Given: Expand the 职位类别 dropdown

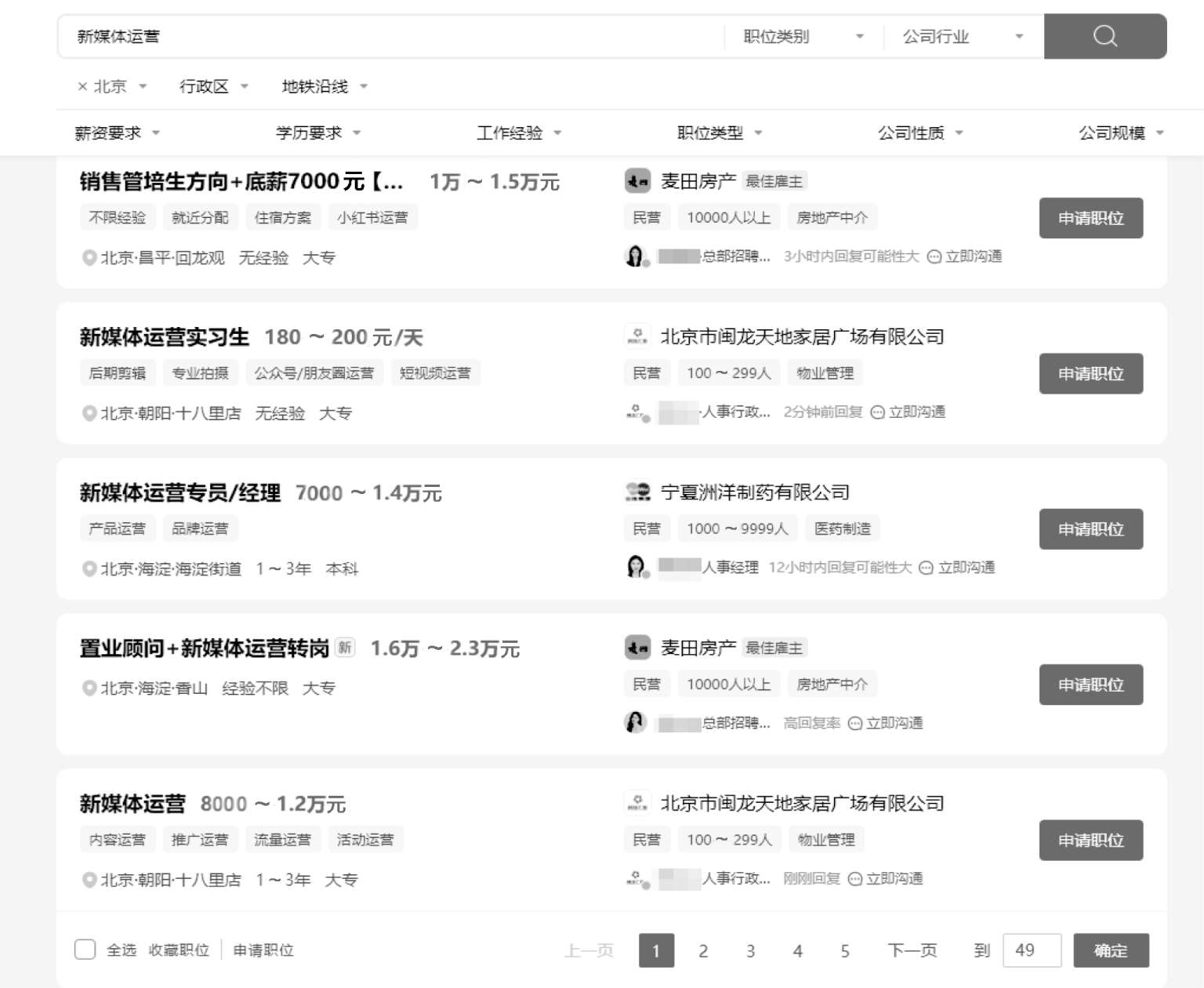Looking at the screenshot, I should [x=803, y=37].
